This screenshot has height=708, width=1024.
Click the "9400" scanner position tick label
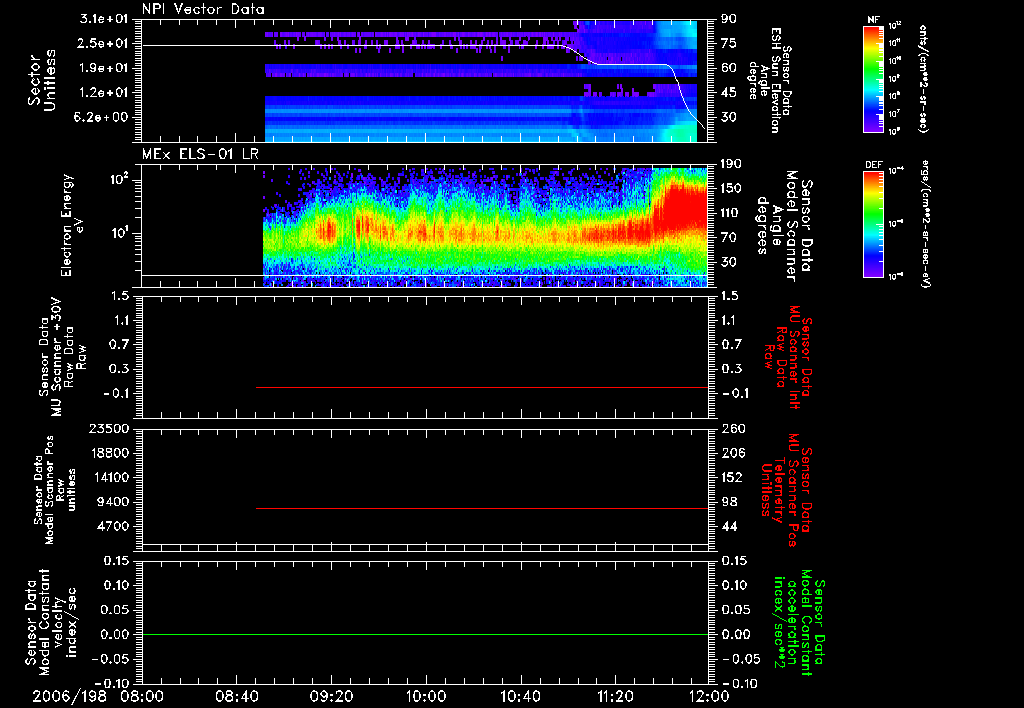tap(113, 502)
